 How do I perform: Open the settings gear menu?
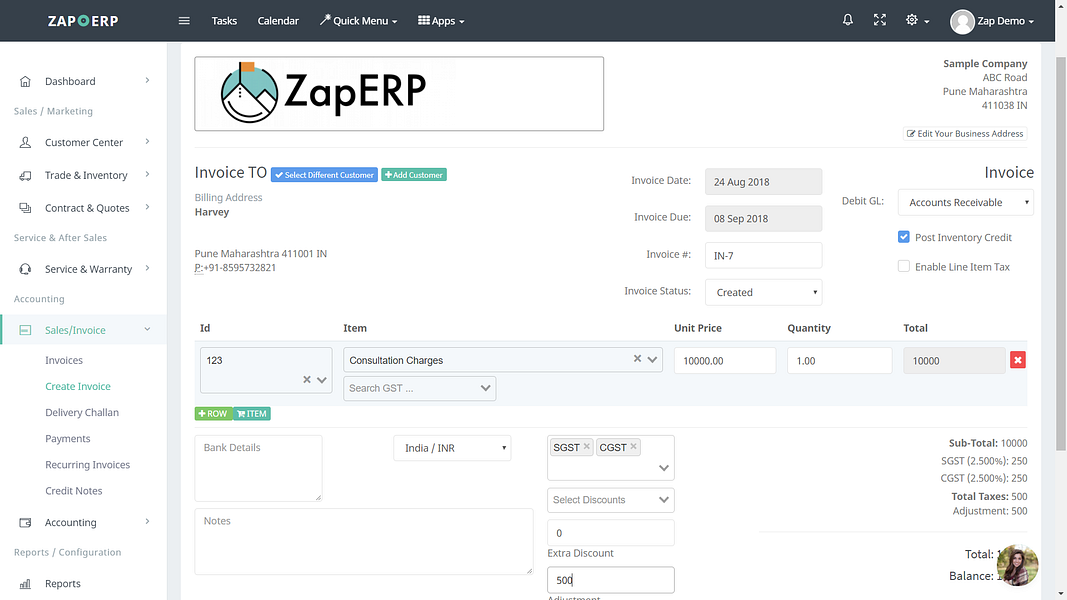[x=913, y=20]
